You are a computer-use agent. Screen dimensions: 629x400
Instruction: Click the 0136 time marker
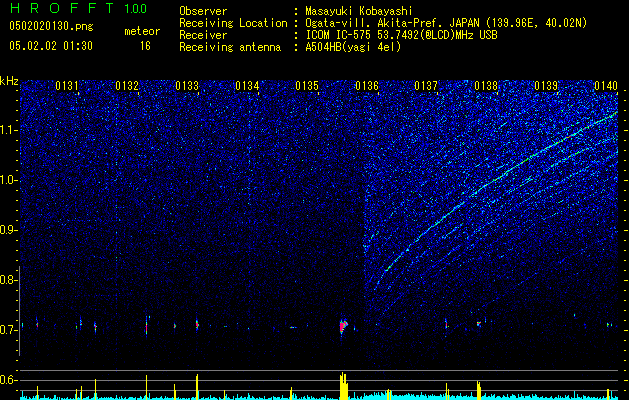(x=367, y=86)
